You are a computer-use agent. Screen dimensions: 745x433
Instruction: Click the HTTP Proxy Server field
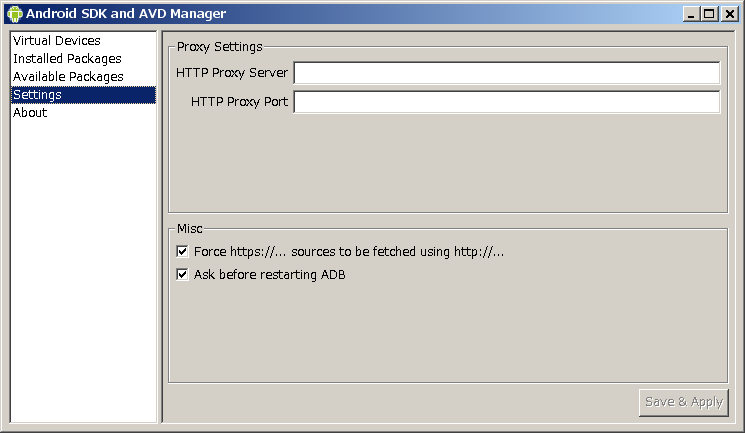tap(507, 73)
